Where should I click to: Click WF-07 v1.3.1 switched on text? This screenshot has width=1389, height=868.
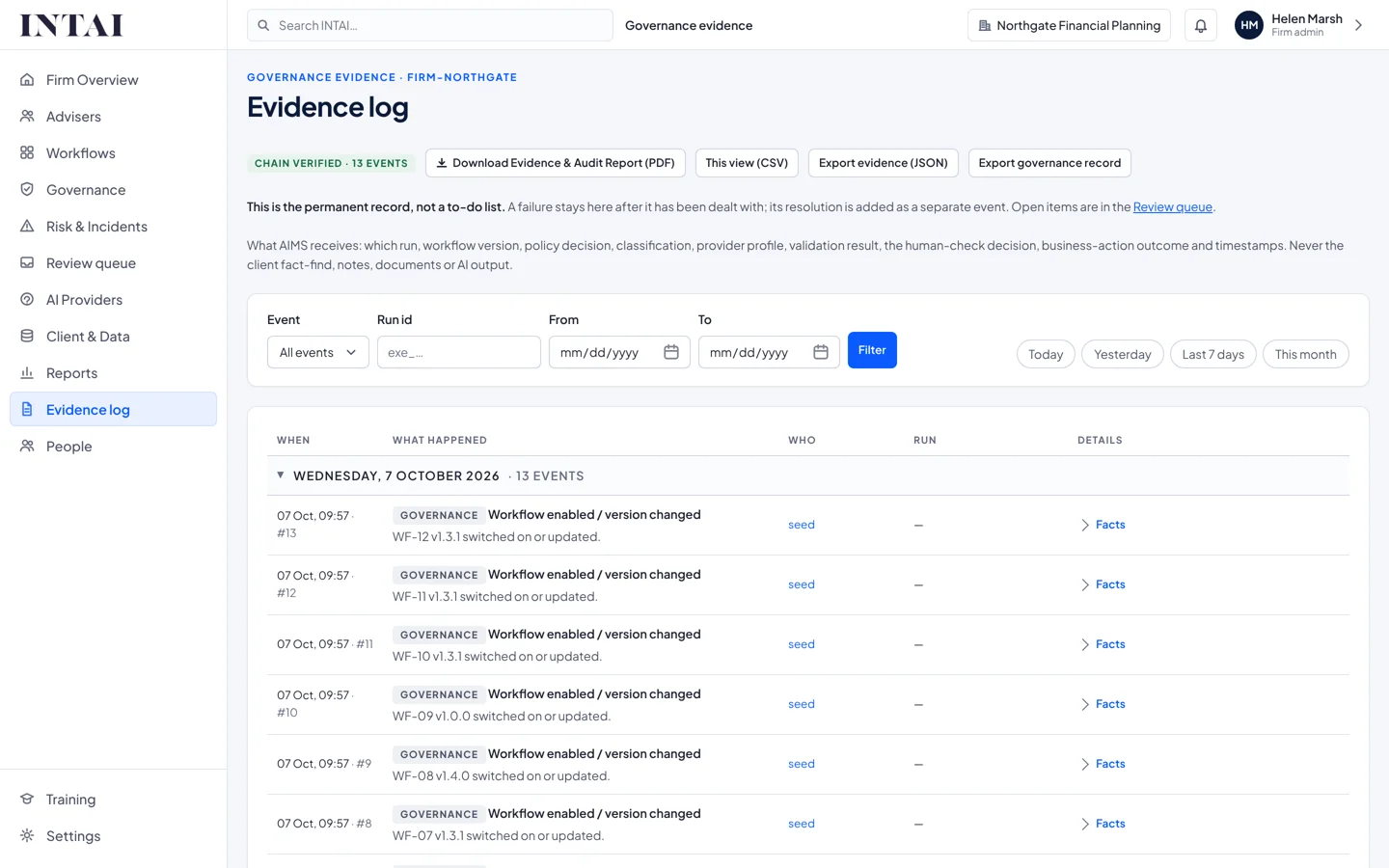499,836
